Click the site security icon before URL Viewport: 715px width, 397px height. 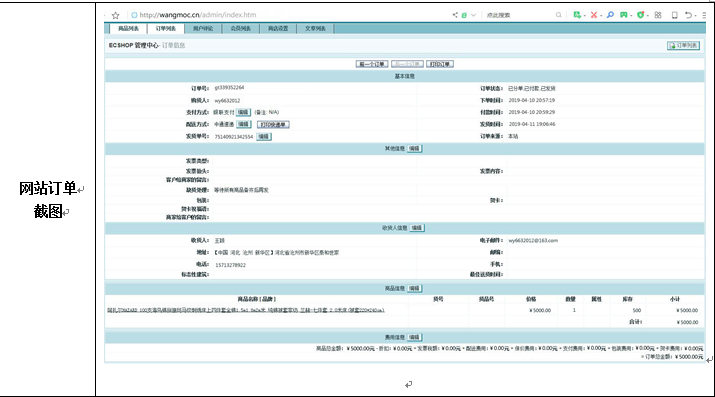pos(134,15)
